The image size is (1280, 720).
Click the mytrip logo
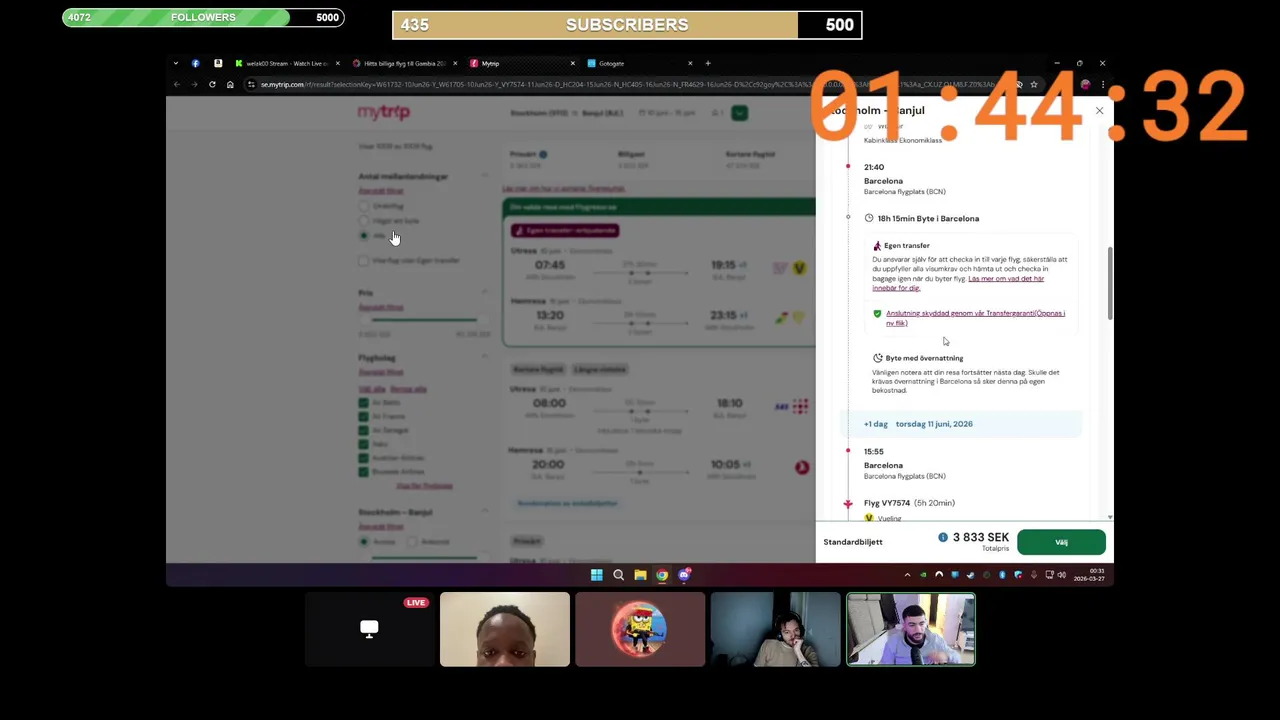[384, 112]
